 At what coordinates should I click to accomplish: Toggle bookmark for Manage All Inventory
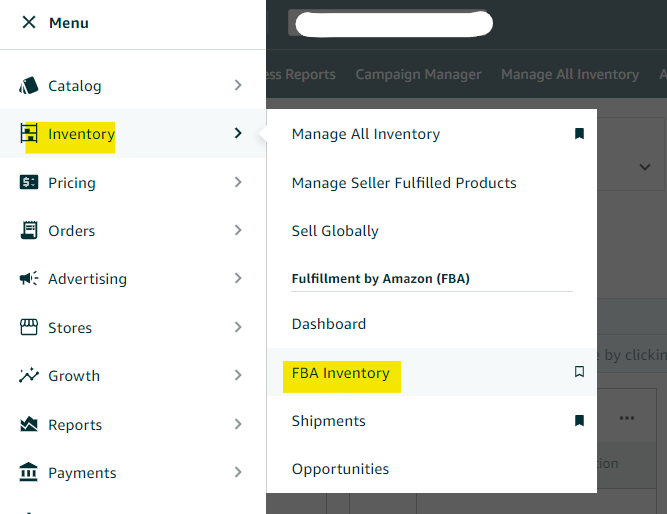[579, 134]
